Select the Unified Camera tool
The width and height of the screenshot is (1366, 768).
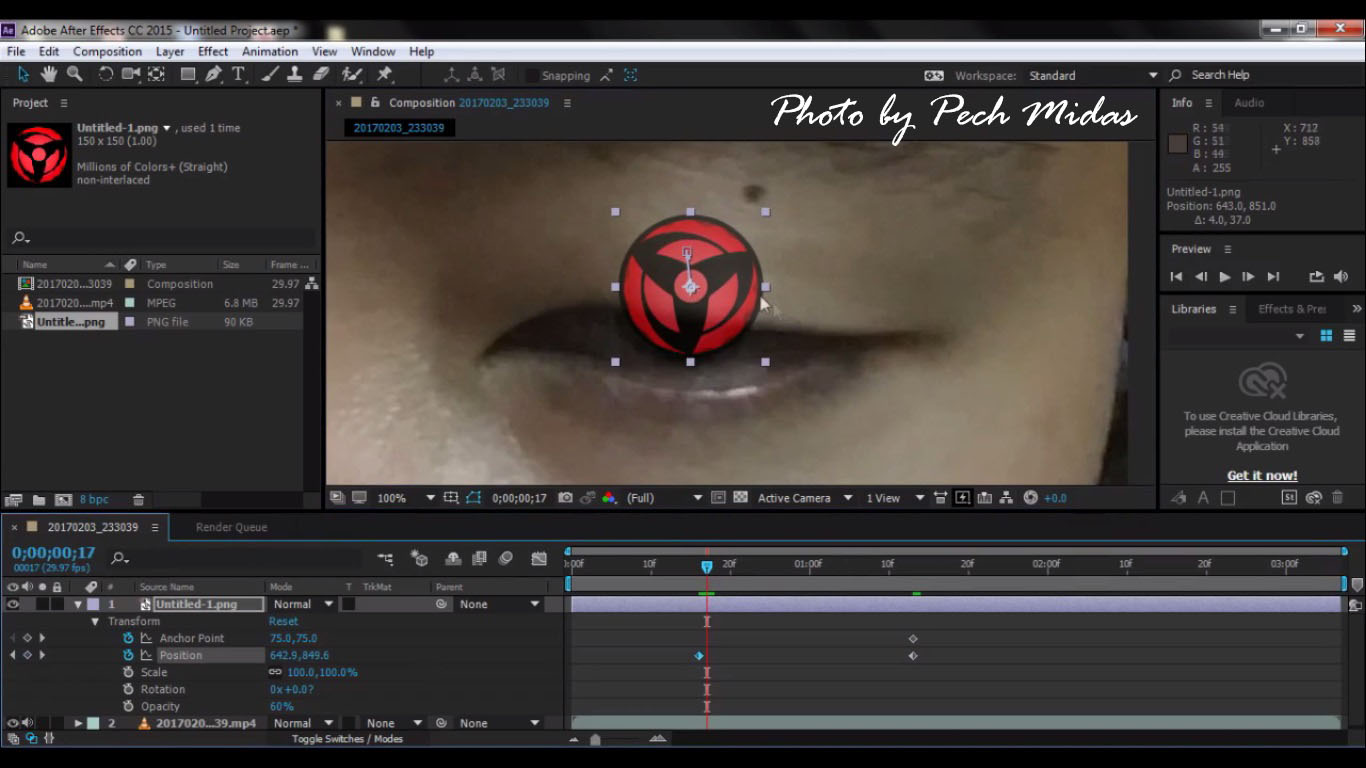[x=131, y=74]
